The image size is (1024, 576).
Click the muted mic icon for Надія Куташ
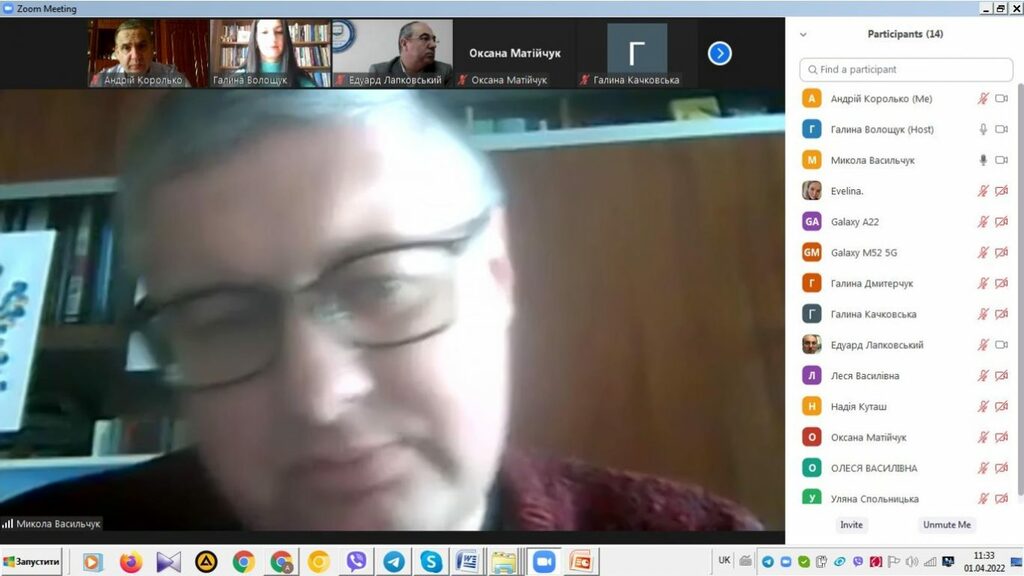click(983, 407)
